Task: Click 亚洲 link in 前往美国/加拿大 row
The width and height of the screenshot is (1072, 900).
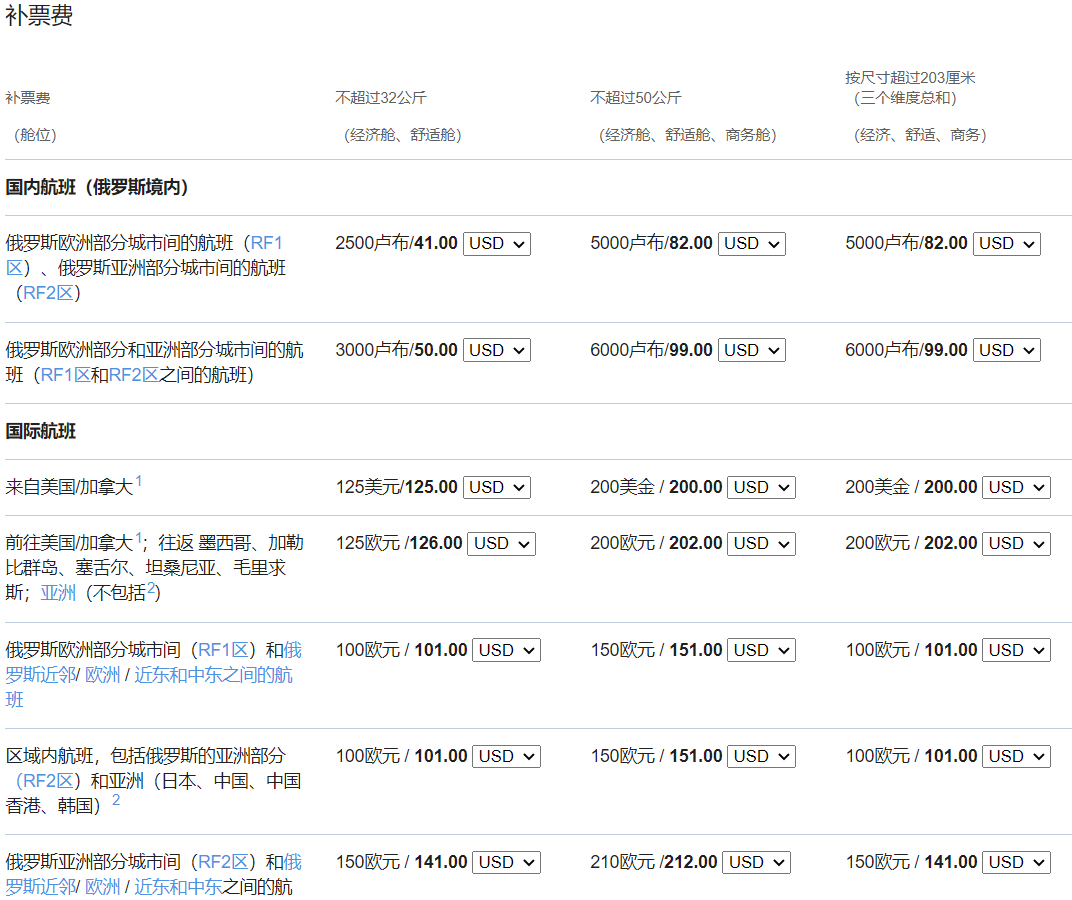Action: click(58, 593)
